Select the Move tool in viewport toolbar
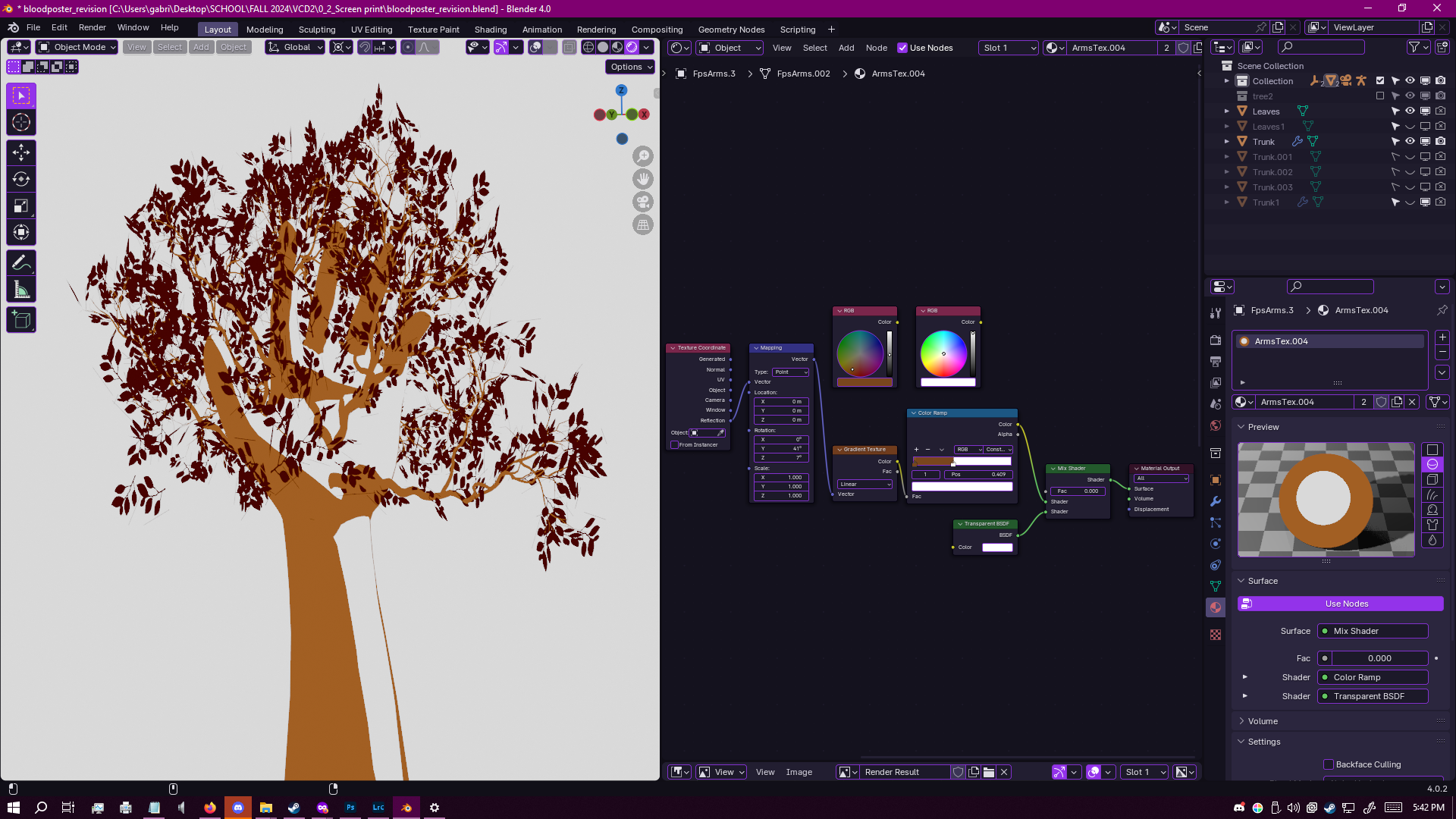This screenshot has height=819, width=1456. coord(21,152)
